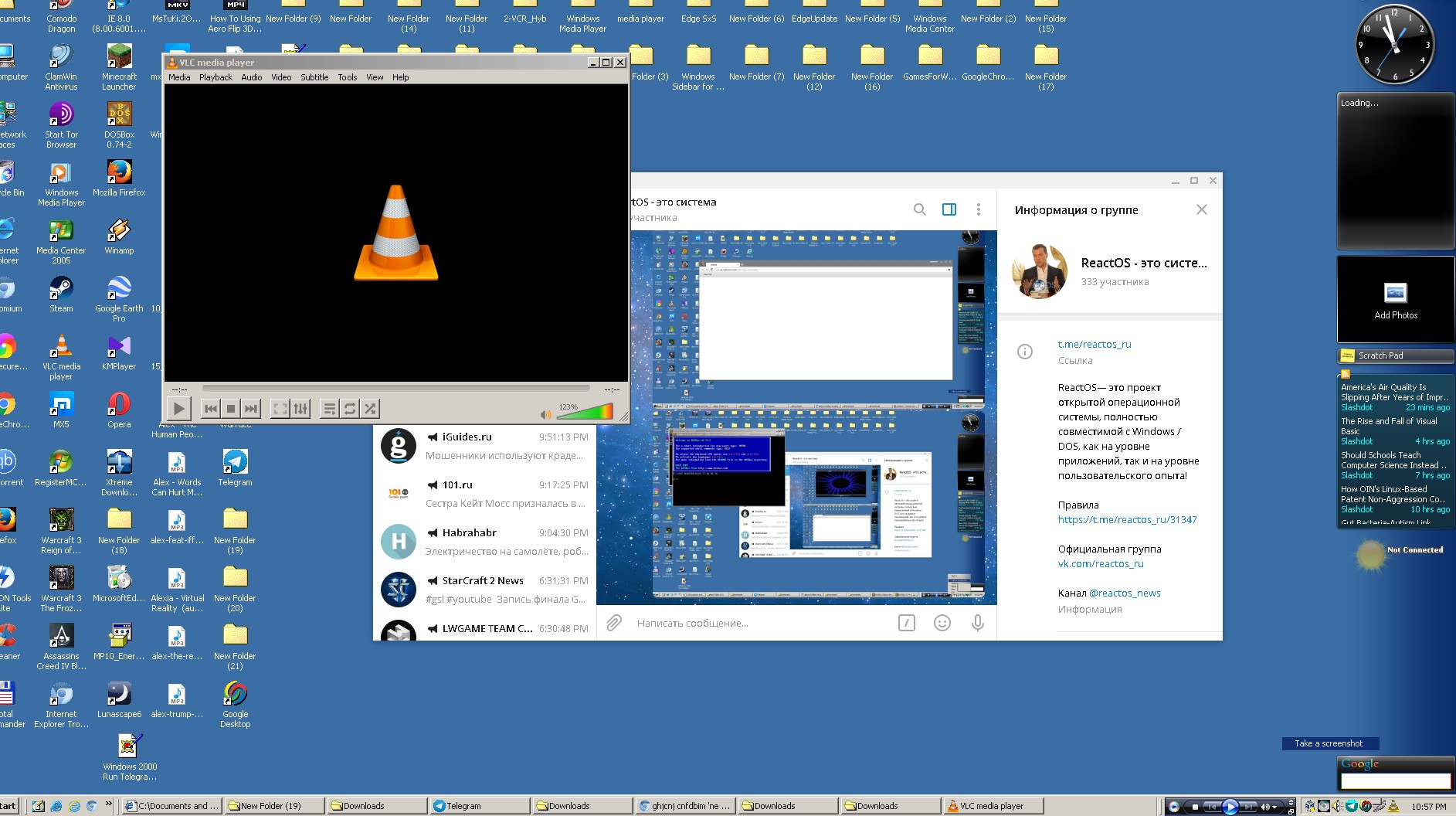The height and width of the screenshot is (816, 1456).
Task: Mute VLC using the speaker icon
Action: coord(546,414)
